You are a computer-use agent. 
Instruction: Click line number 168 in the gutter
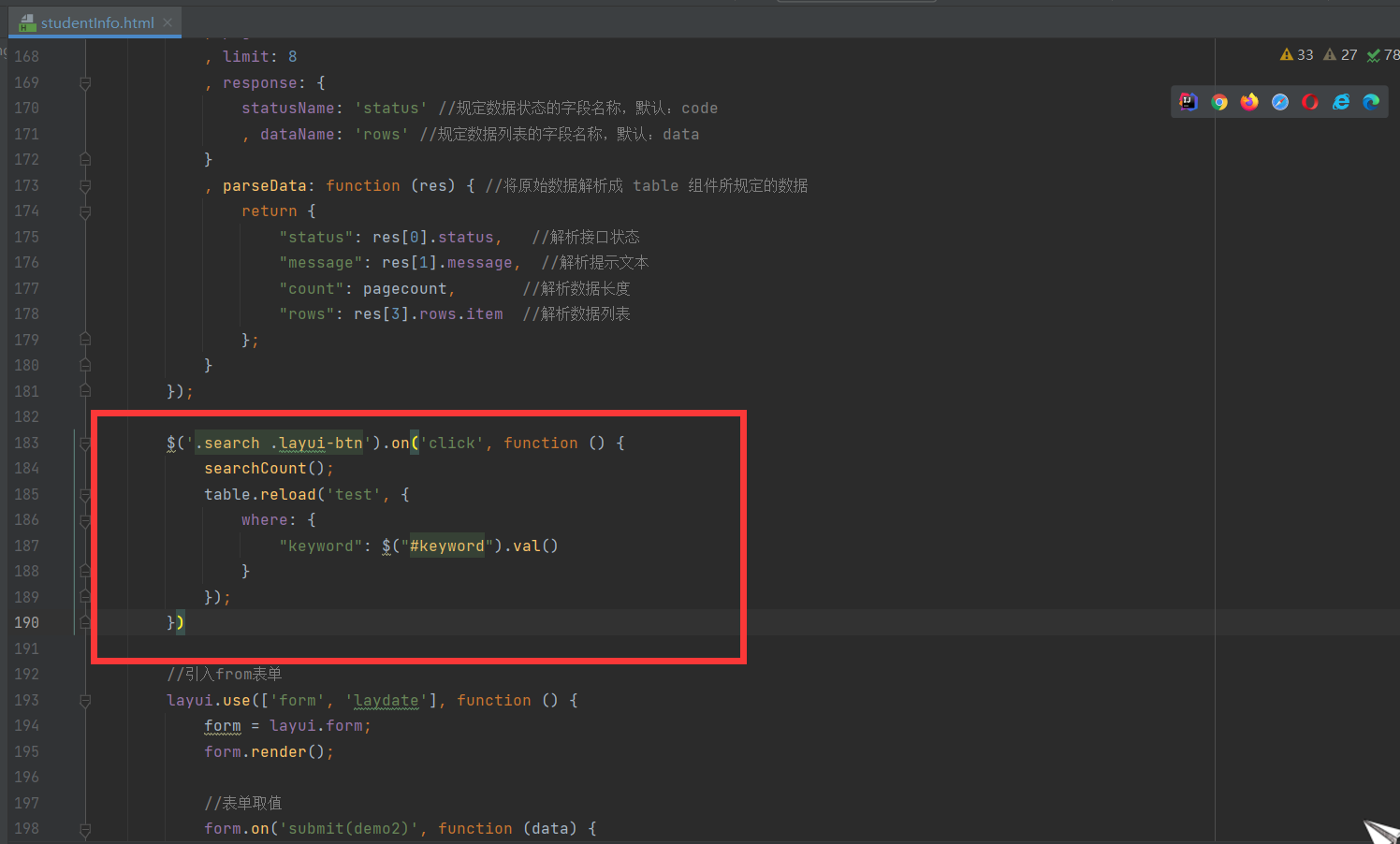pos(26,57)
